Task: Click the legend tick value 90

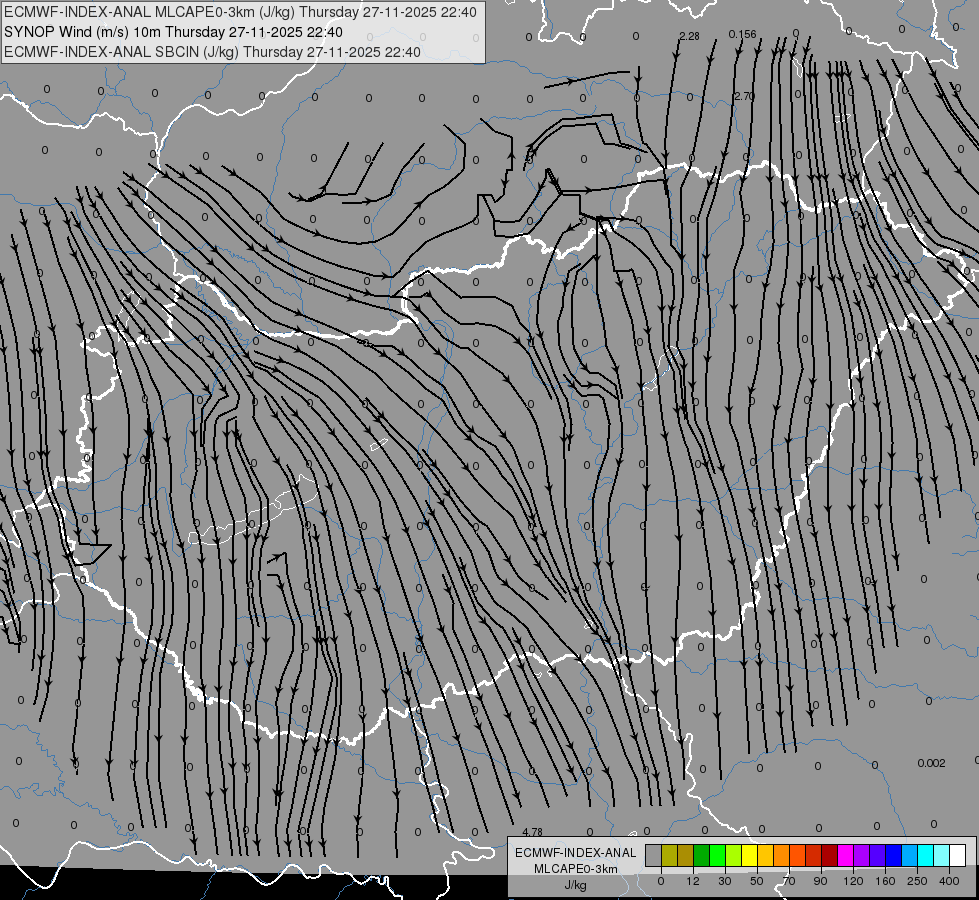Action: [820, 881]
